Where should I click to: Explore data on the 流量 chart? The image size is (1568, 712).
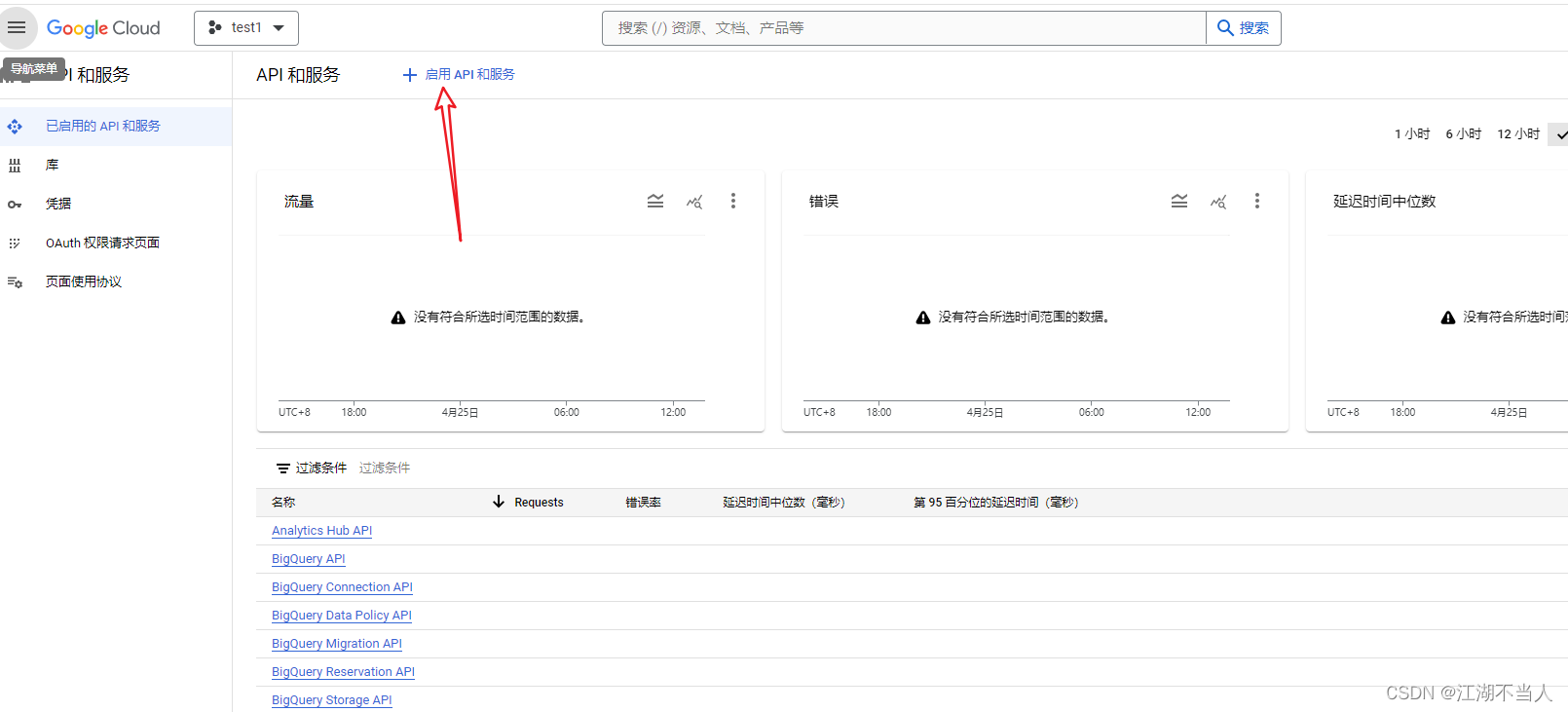(694, 202)
